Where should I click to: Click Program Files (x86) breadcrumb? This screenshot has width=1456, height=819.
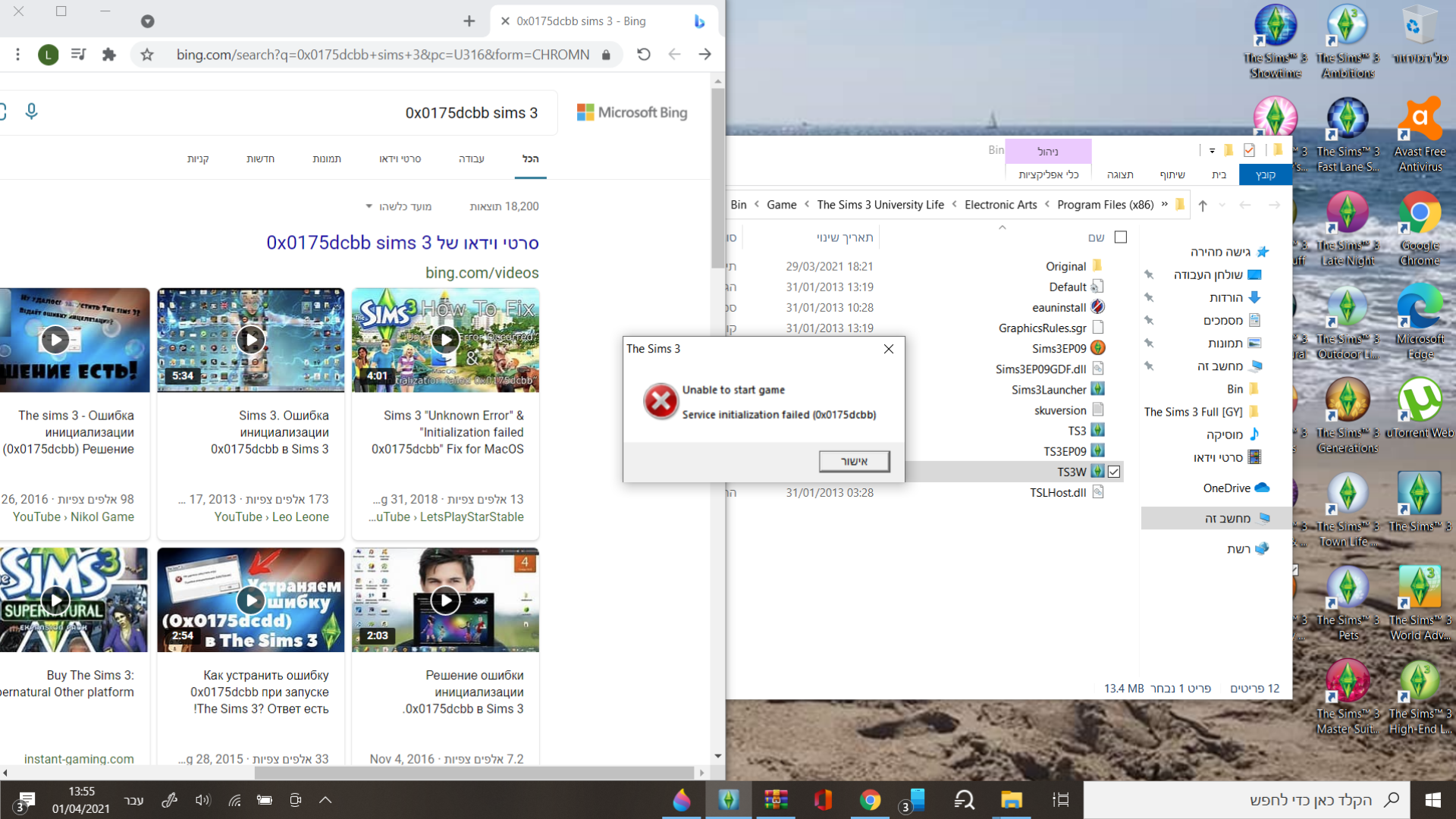point(1105,205)
